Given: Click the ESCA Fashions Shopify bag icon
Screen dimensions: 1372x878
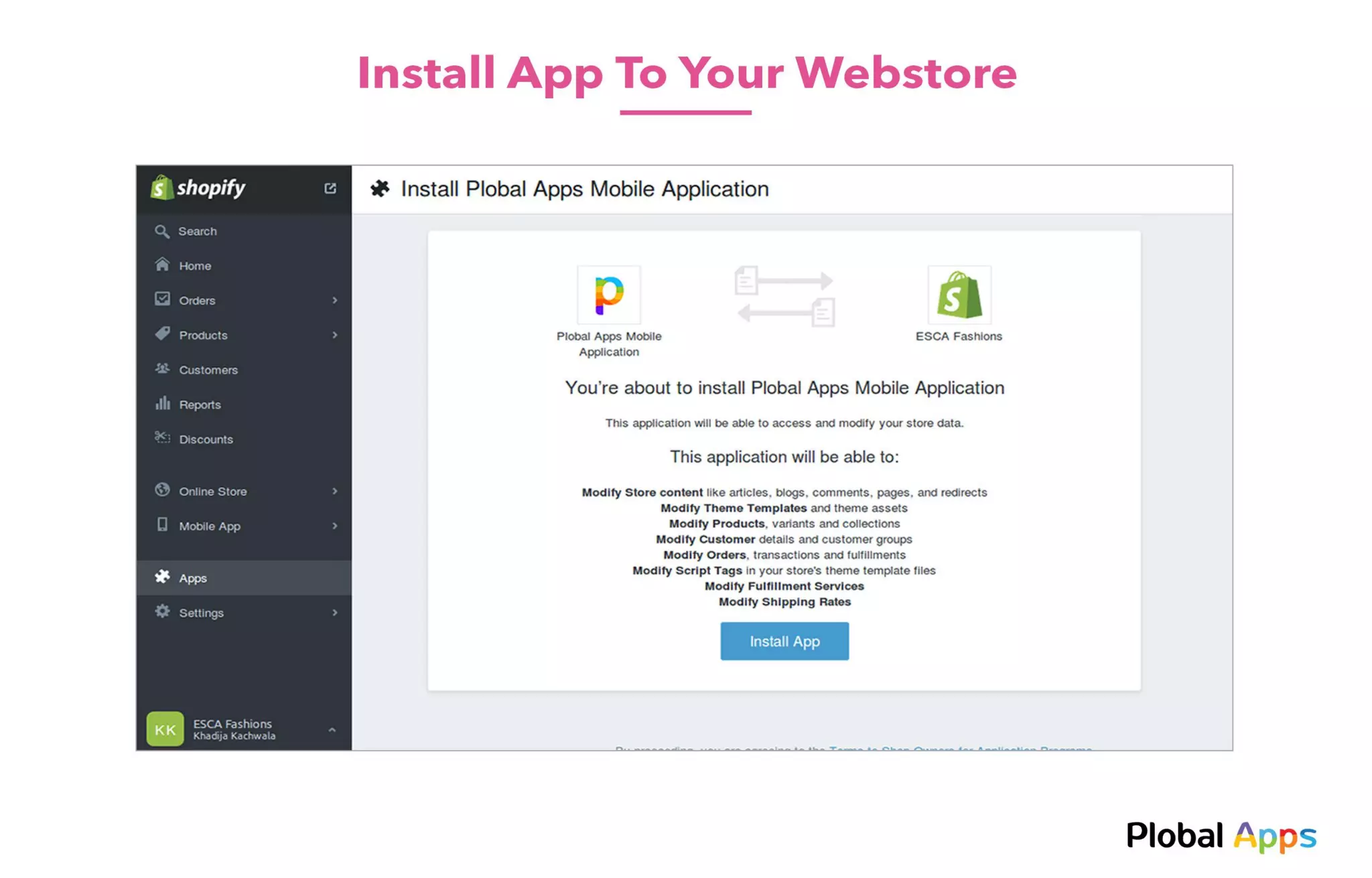Looking at the screenshot, I should click(959, 295).
